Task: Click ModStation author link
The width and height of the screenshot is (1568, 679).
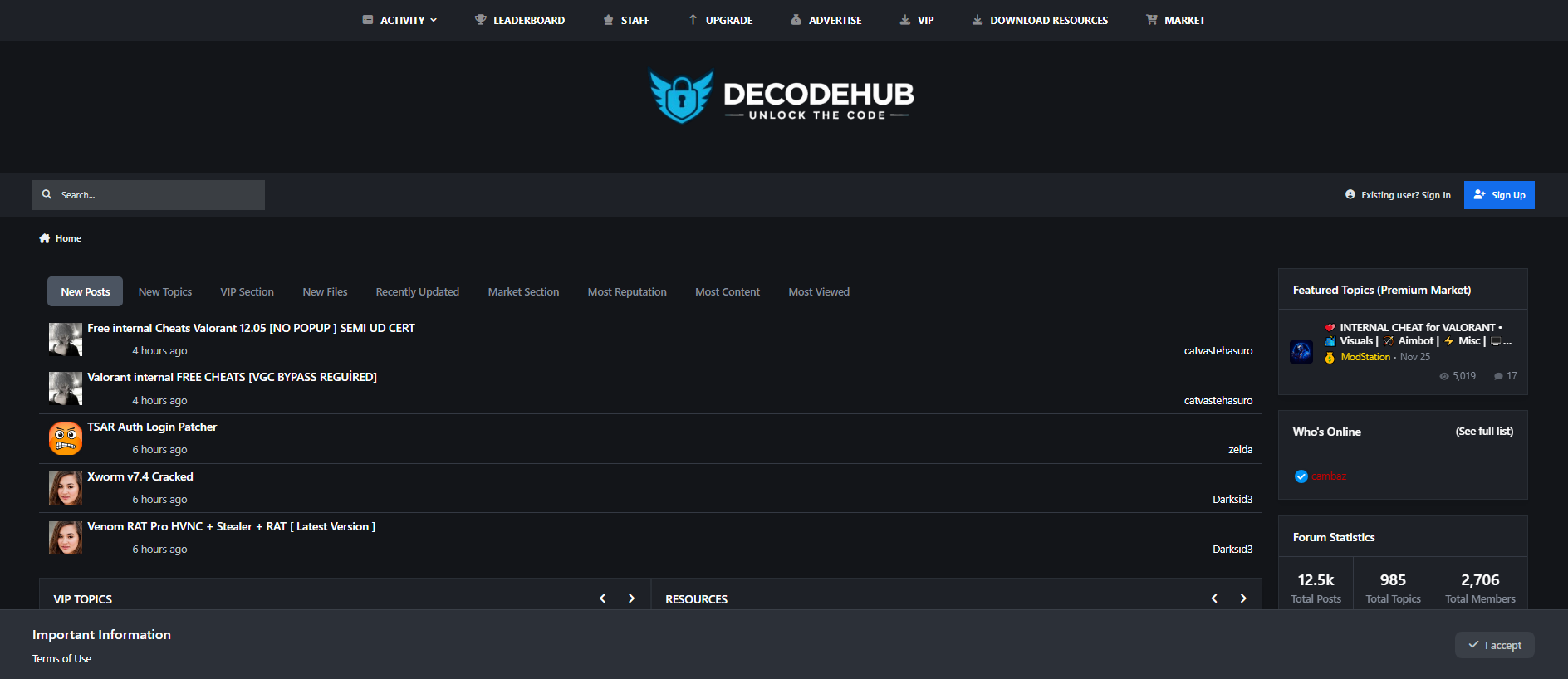Action: point(1365,357)
